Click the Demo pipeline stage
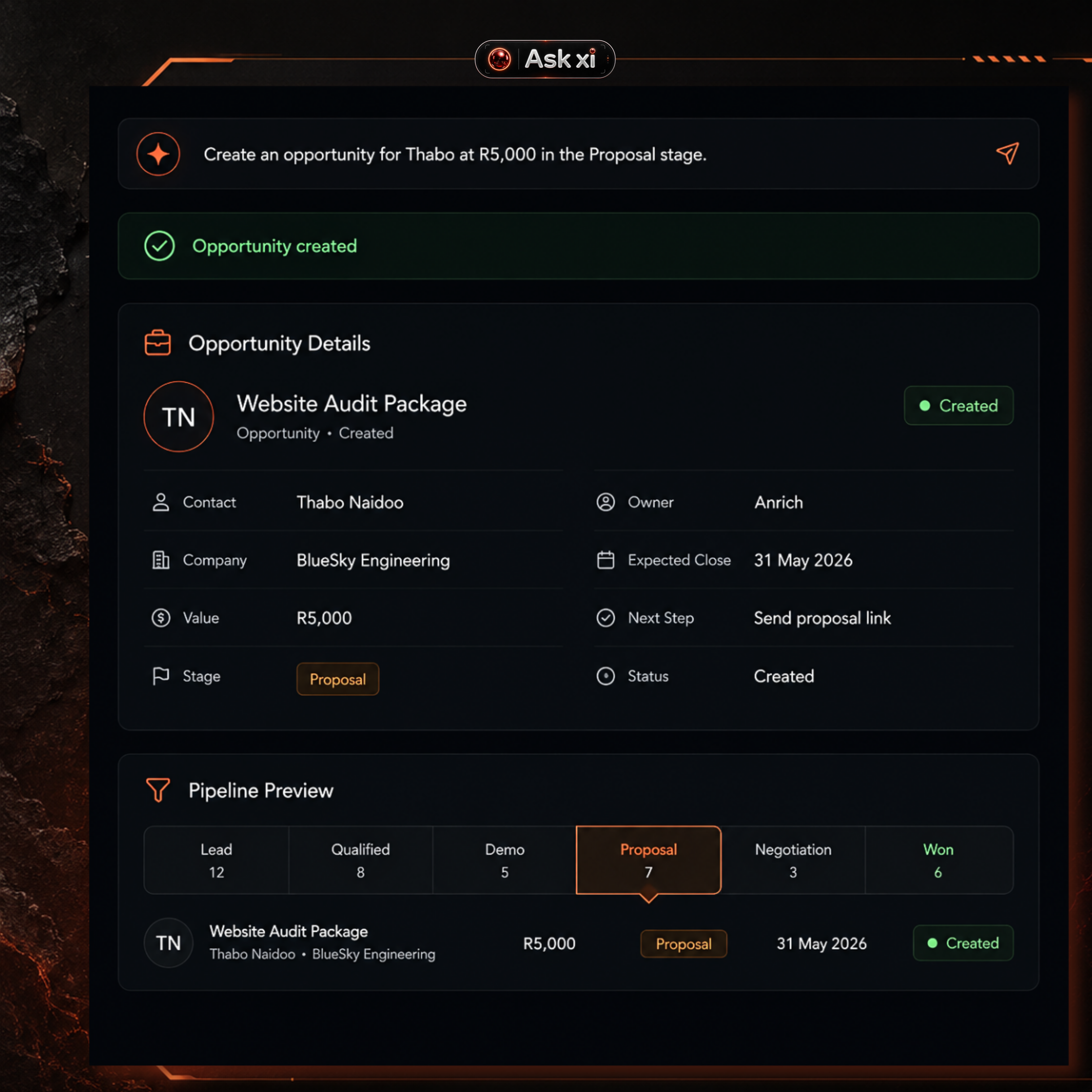 click(505, 860)
